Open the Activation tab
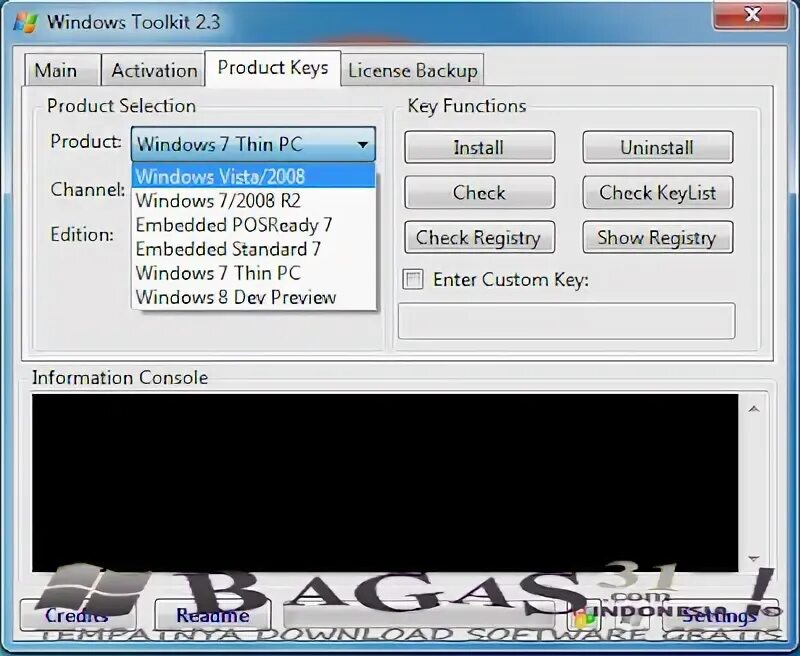800x656 pixels. [x=153, y=69]
